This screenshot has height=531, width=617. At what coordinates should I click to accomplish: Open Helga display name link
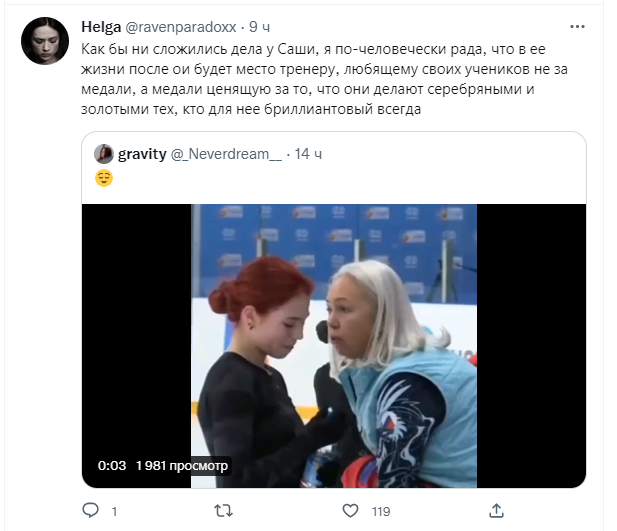[101, 27]
